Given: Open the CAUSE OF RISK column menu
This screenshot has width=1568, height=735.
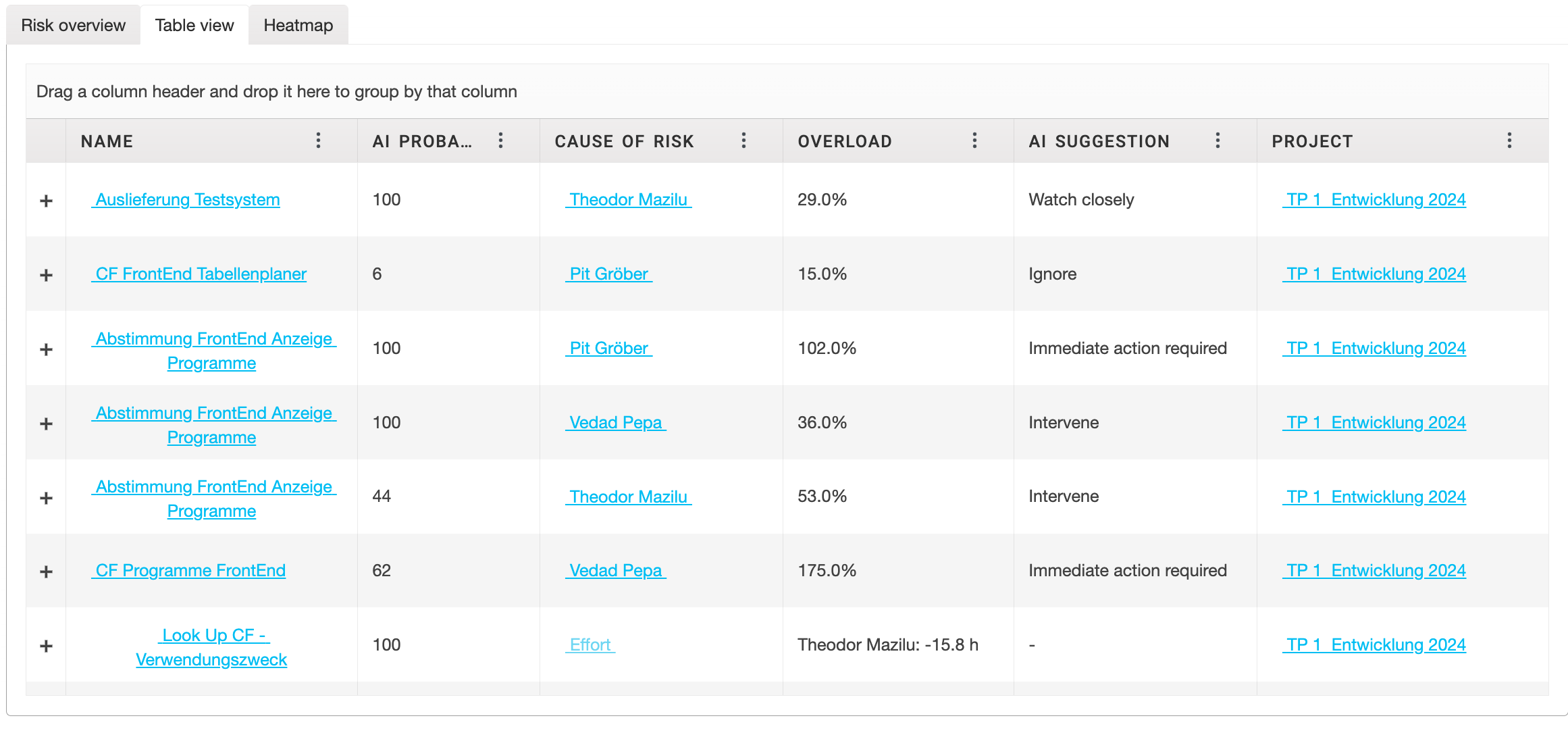Looking at the screenshot, I should coord(743,141).
